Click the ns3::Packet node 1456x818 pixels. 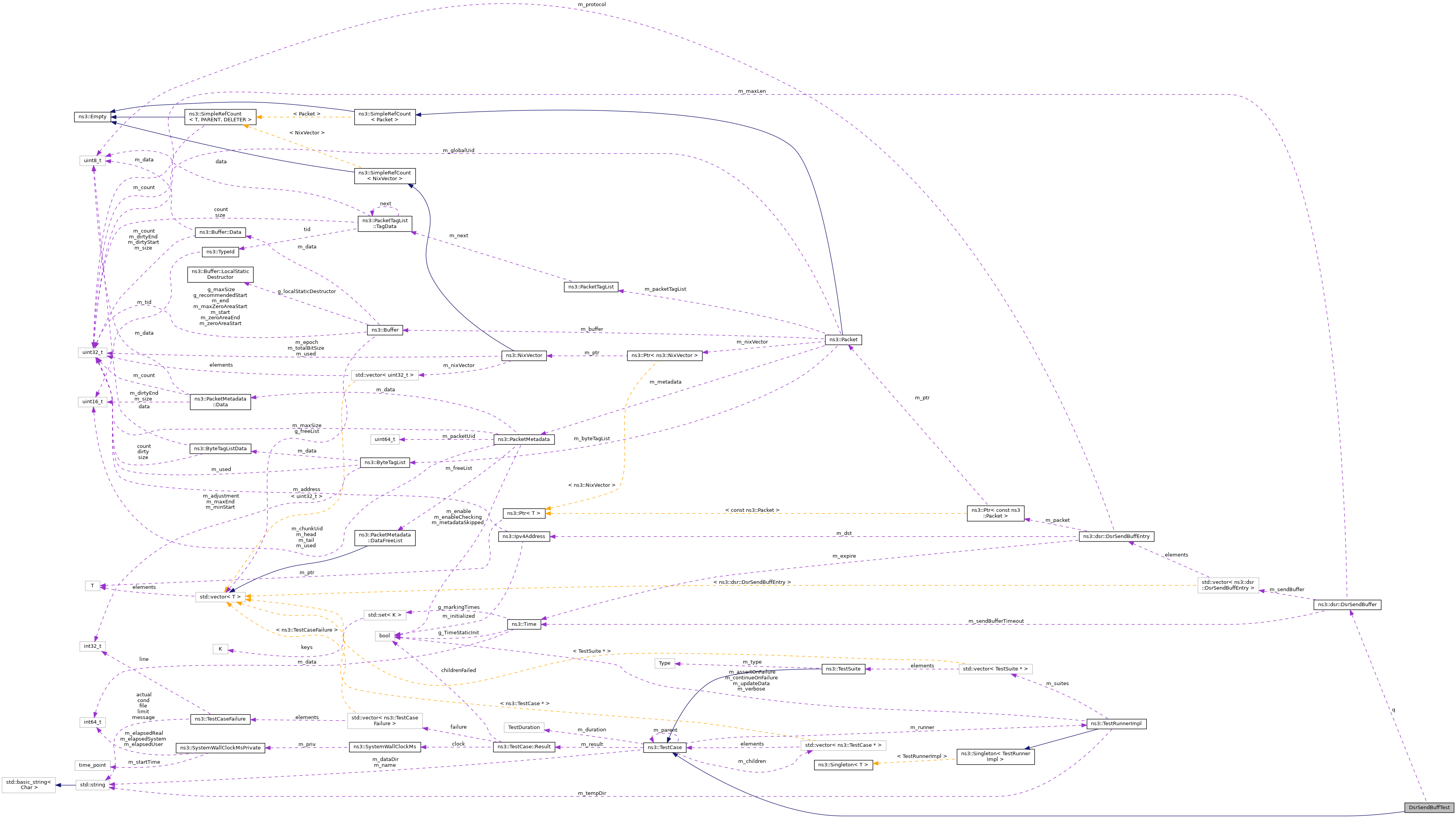click(843, 340)
